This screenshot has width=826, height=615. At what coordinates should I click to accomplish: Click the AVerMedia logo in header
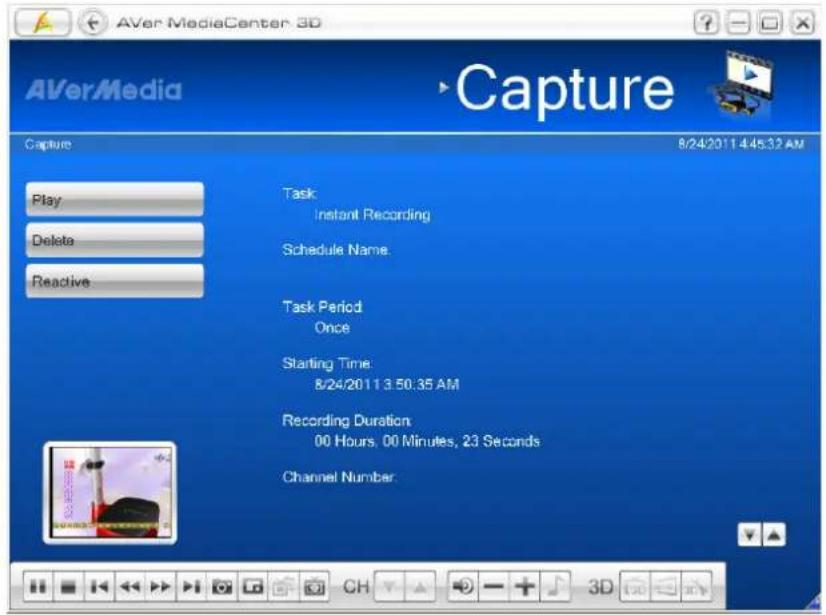103,90
